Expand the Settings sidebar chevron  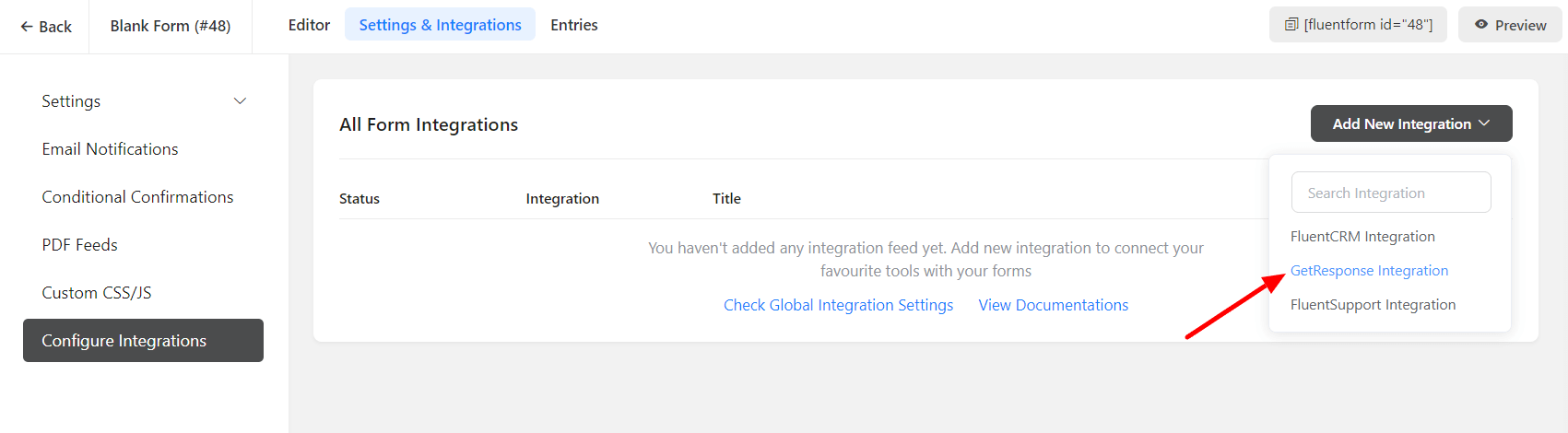pyautogui.click(x=240, y=101)
